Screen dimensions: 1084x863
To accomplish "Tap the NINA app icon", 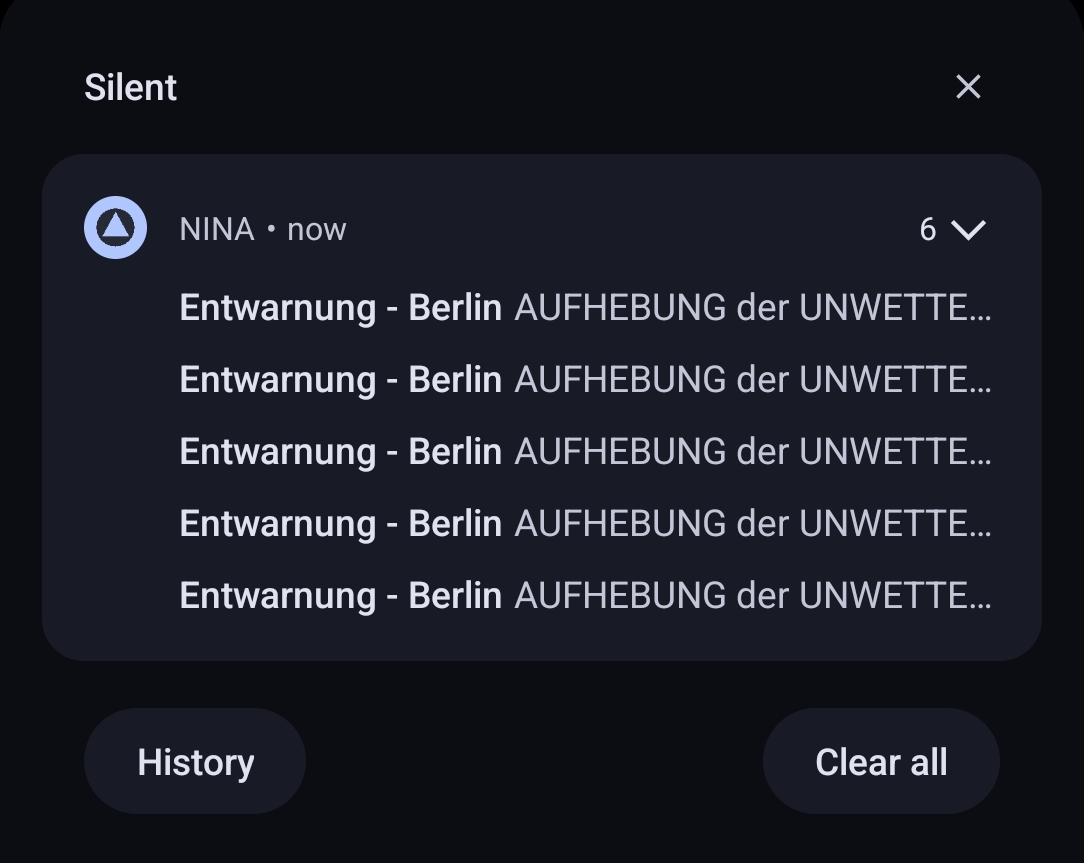I will coord(116,228).
